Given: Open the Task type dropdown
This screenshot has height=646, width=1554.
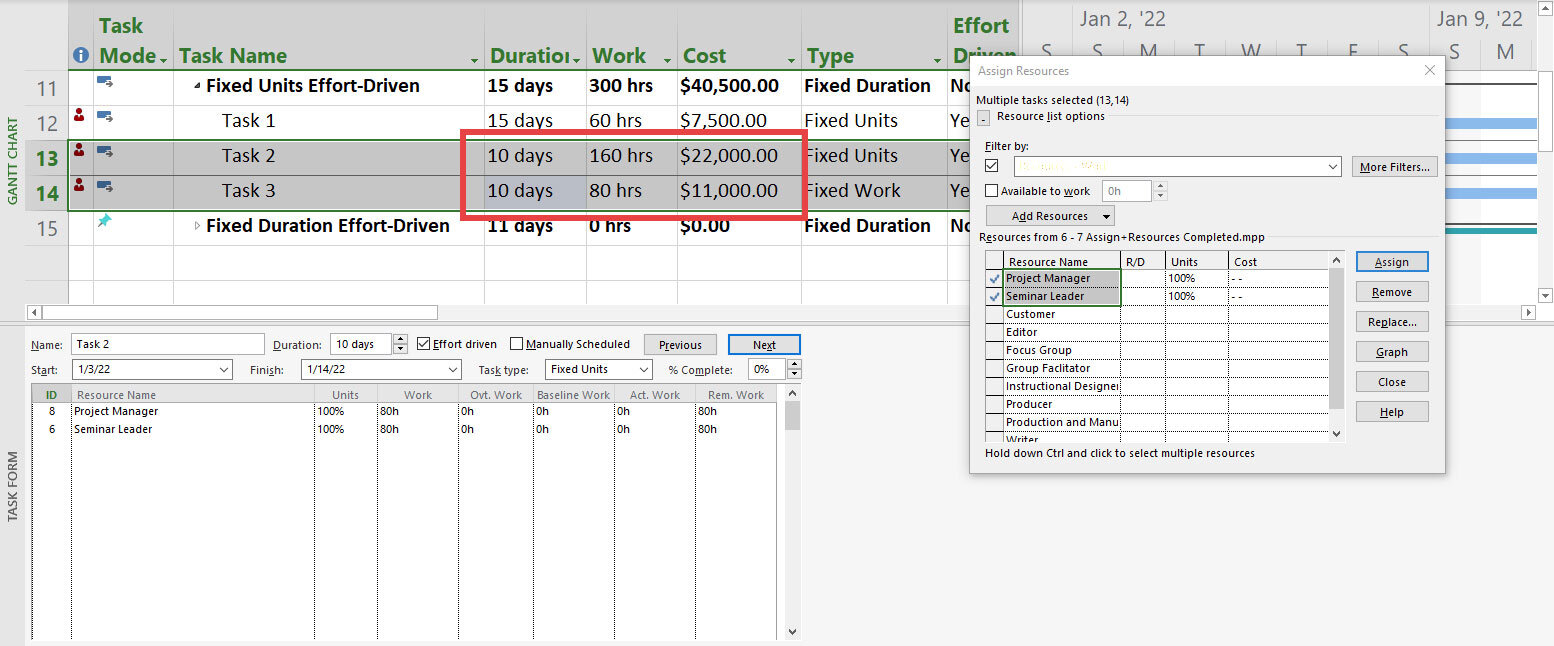Looking at the screenshot, I should pyautogui.click(x=644, y=370).
